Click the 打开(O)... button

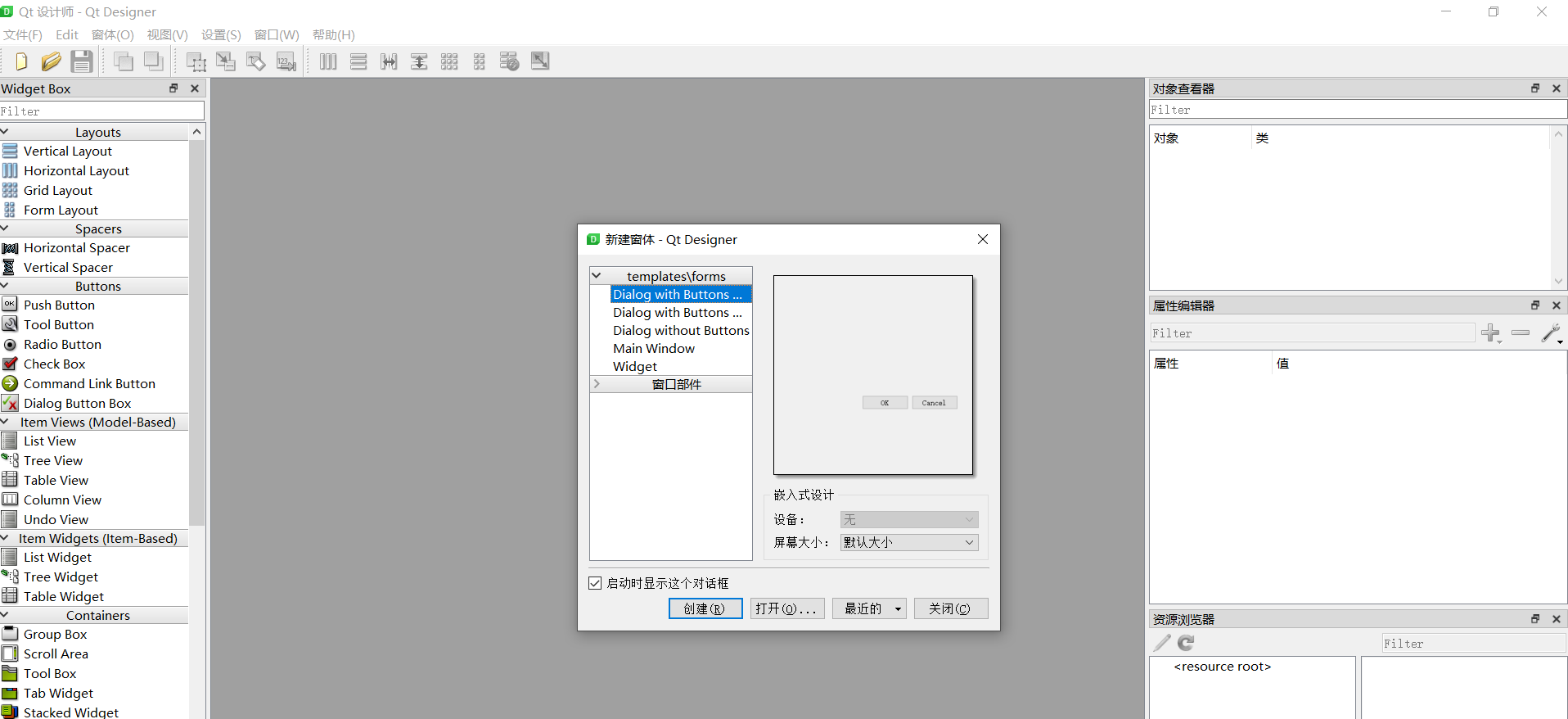pyautogui.click(x=787, y=608)
